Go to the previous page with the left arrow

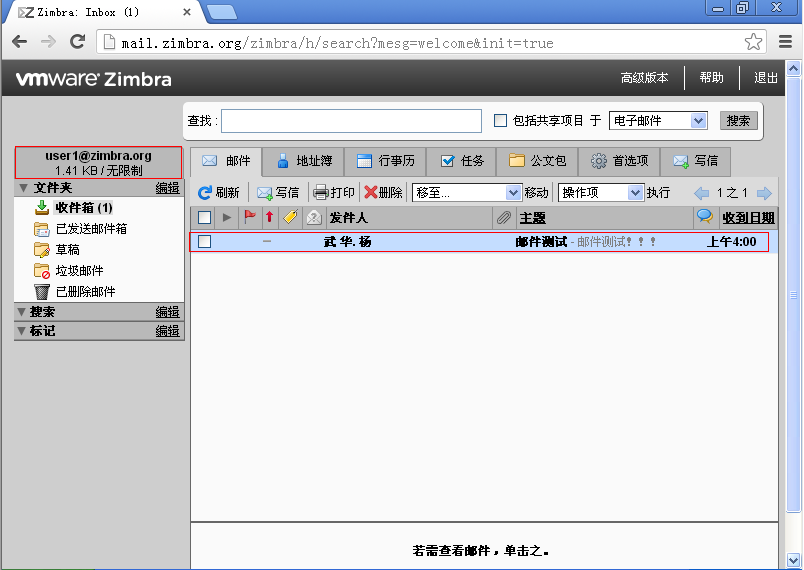(701, 193)
